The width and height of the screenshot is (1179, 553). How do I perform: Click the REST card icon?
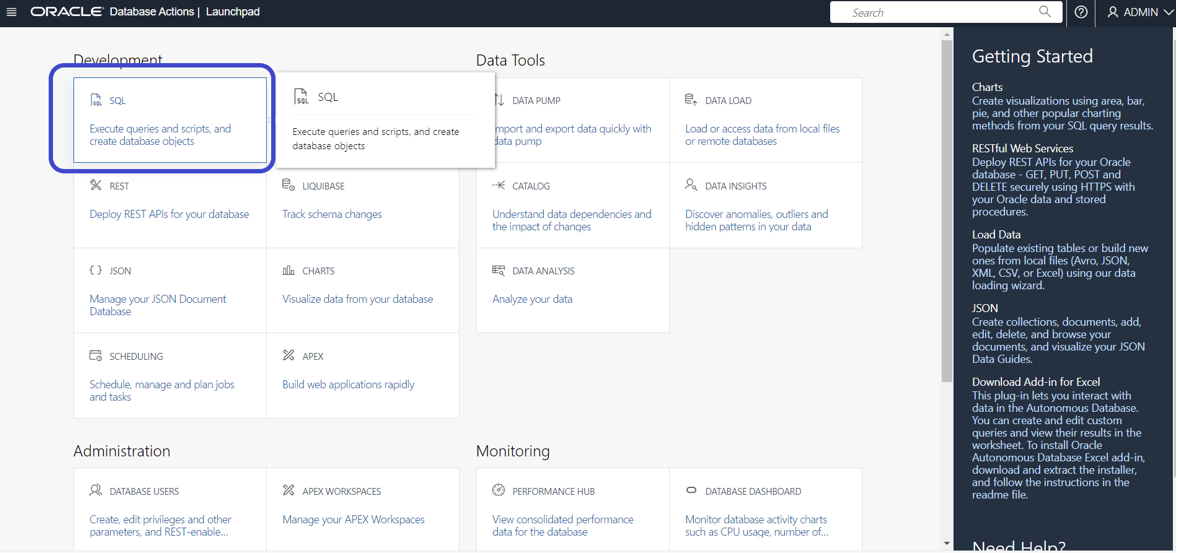point(95,185)
